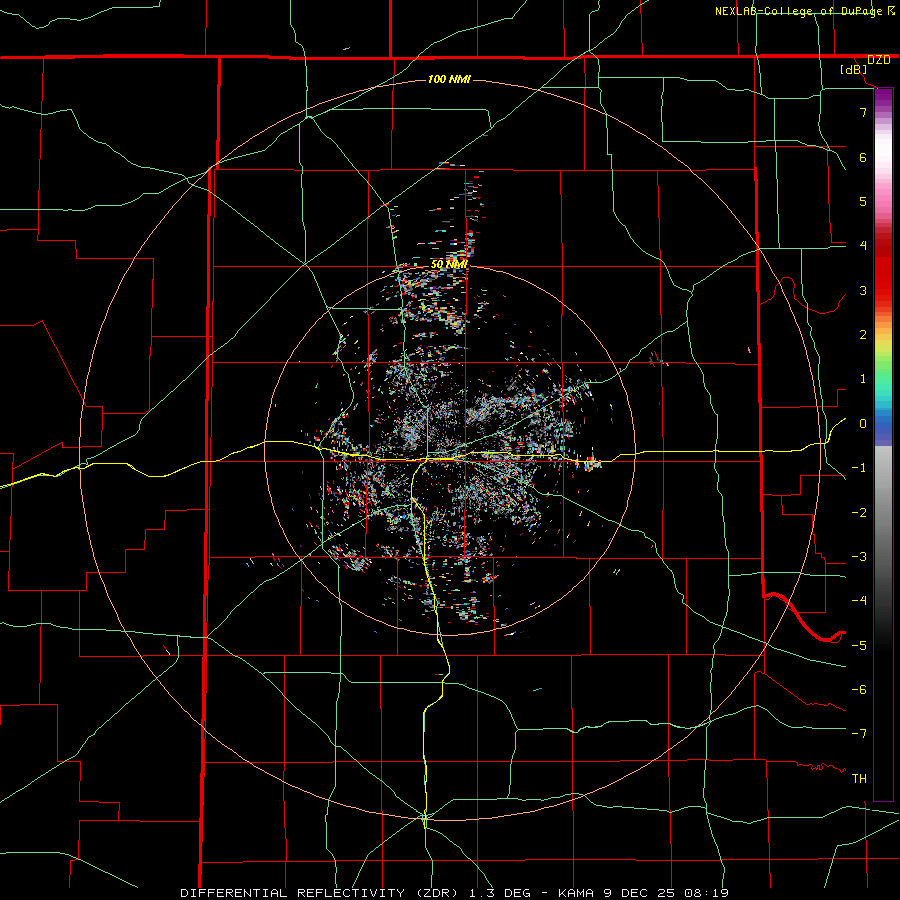Select the '-3' value on the color scale
This screenshot has width=900, height=900.
859,557
